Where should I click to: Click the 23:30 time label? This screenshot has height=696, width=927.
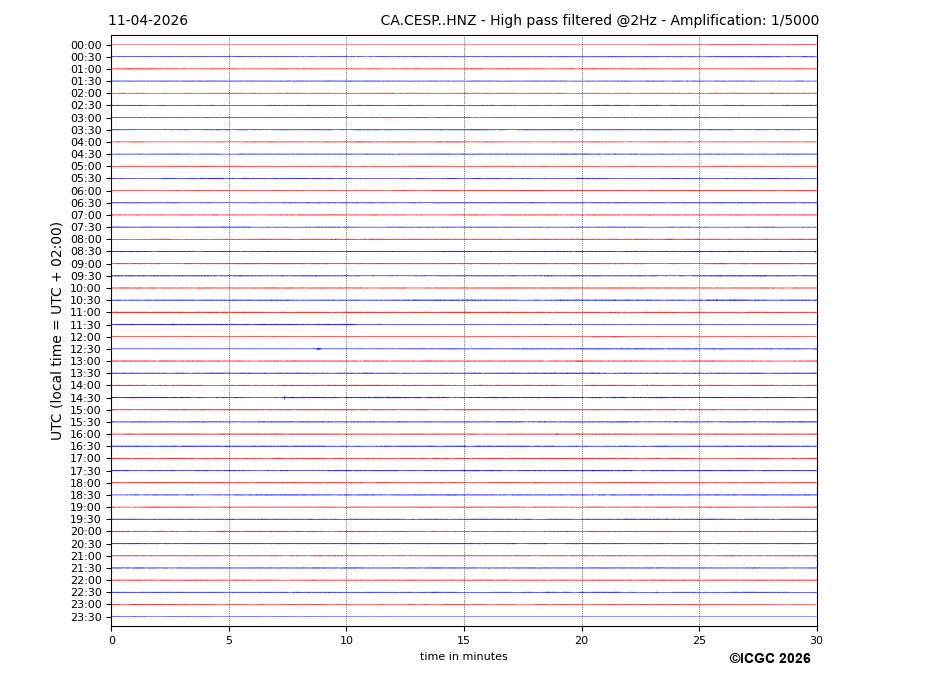click(x=86, y=617)
